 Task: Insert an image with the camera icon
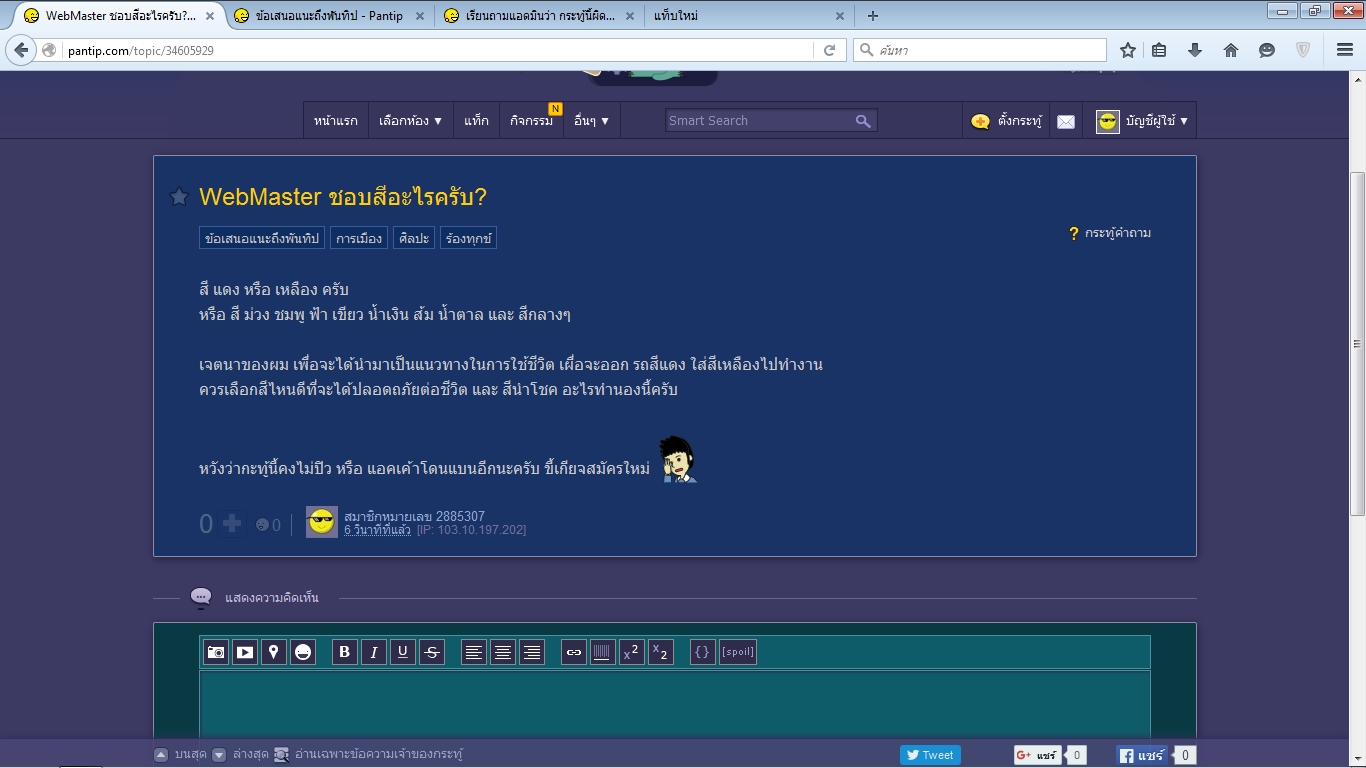coord(216,653)
